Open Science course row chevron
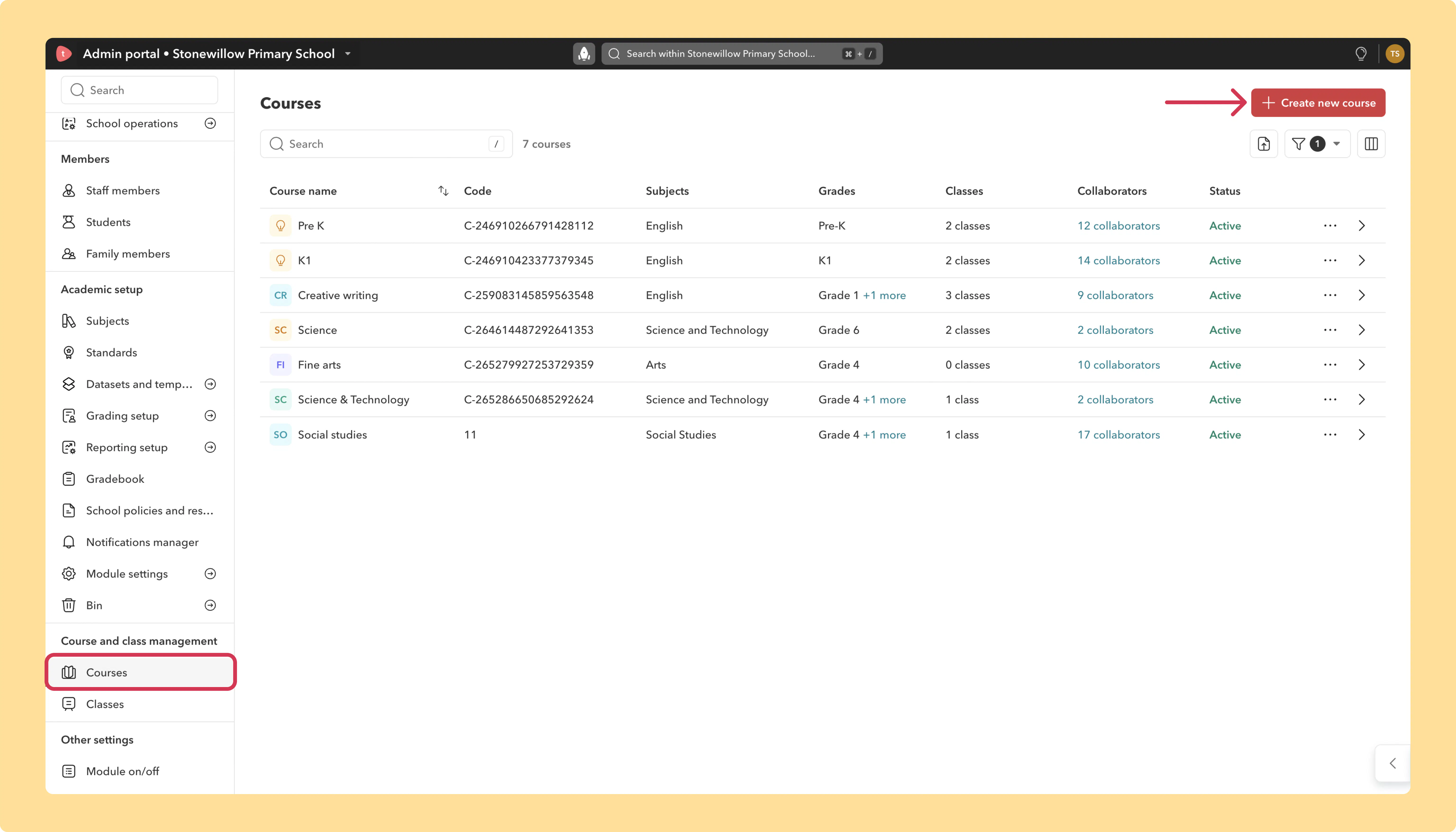Screen dimensions: 1456x832 pos(1362,330)
